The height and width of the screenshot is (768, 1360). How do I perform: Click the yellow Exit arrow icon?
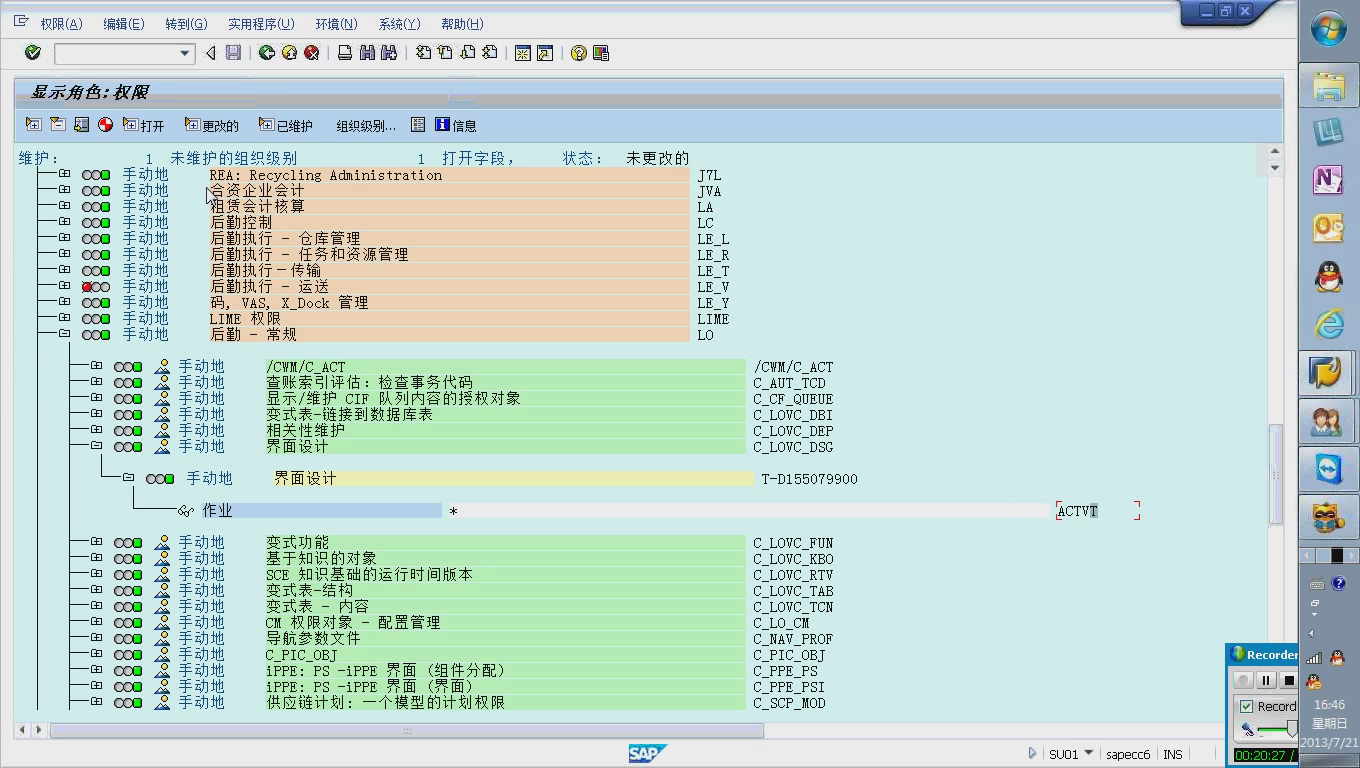click(289, 53)
